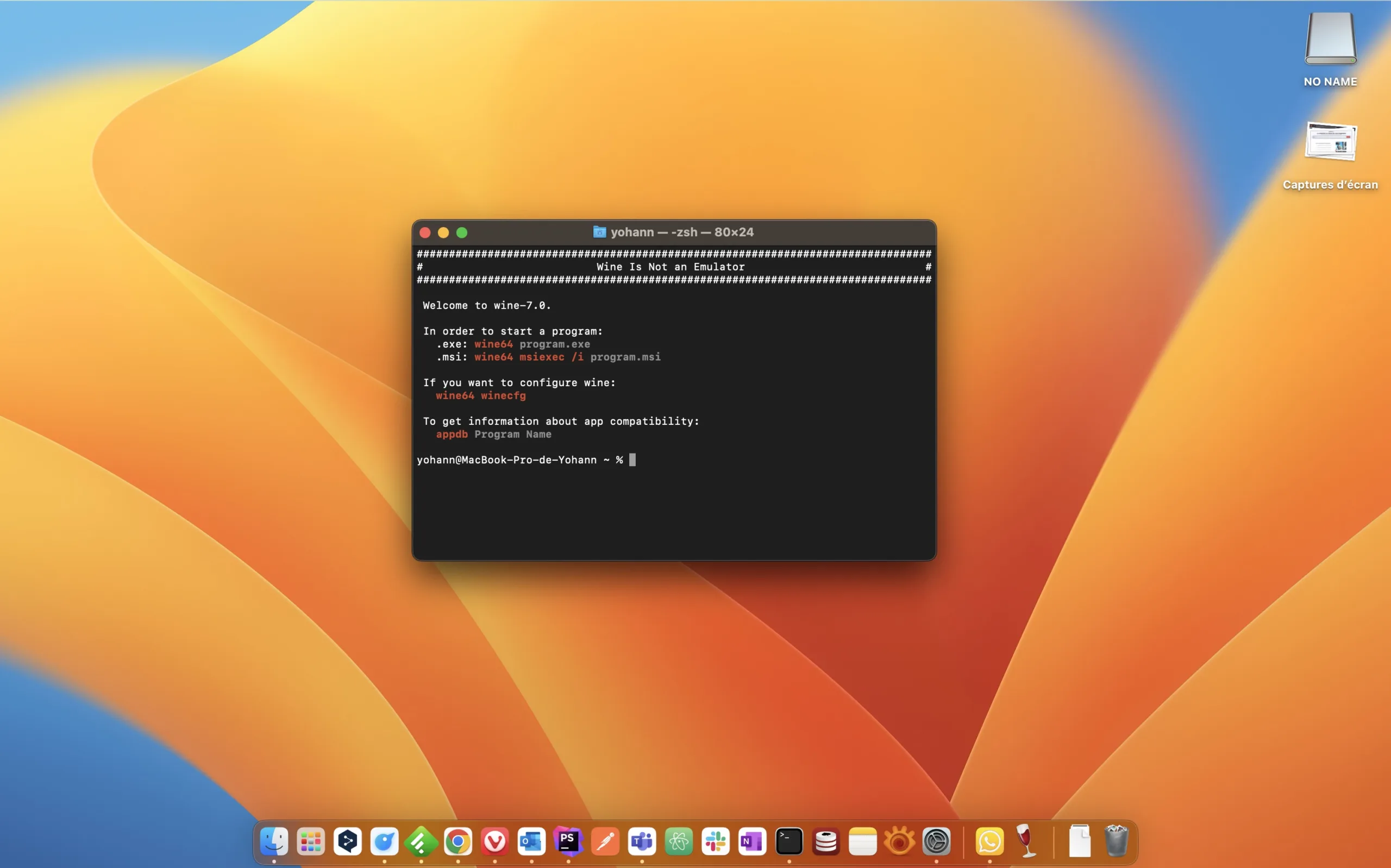Click the 'Wine Is Not an Emulator' banner text

point(671,267)
